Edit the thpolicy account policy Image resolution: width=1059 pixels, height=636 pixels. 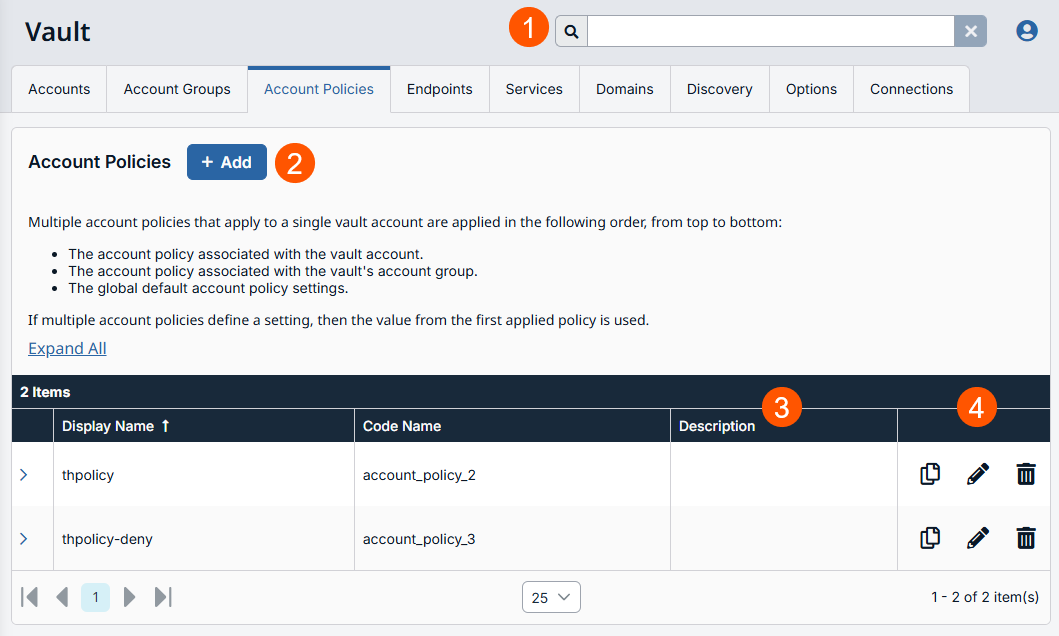coord(977,474)
